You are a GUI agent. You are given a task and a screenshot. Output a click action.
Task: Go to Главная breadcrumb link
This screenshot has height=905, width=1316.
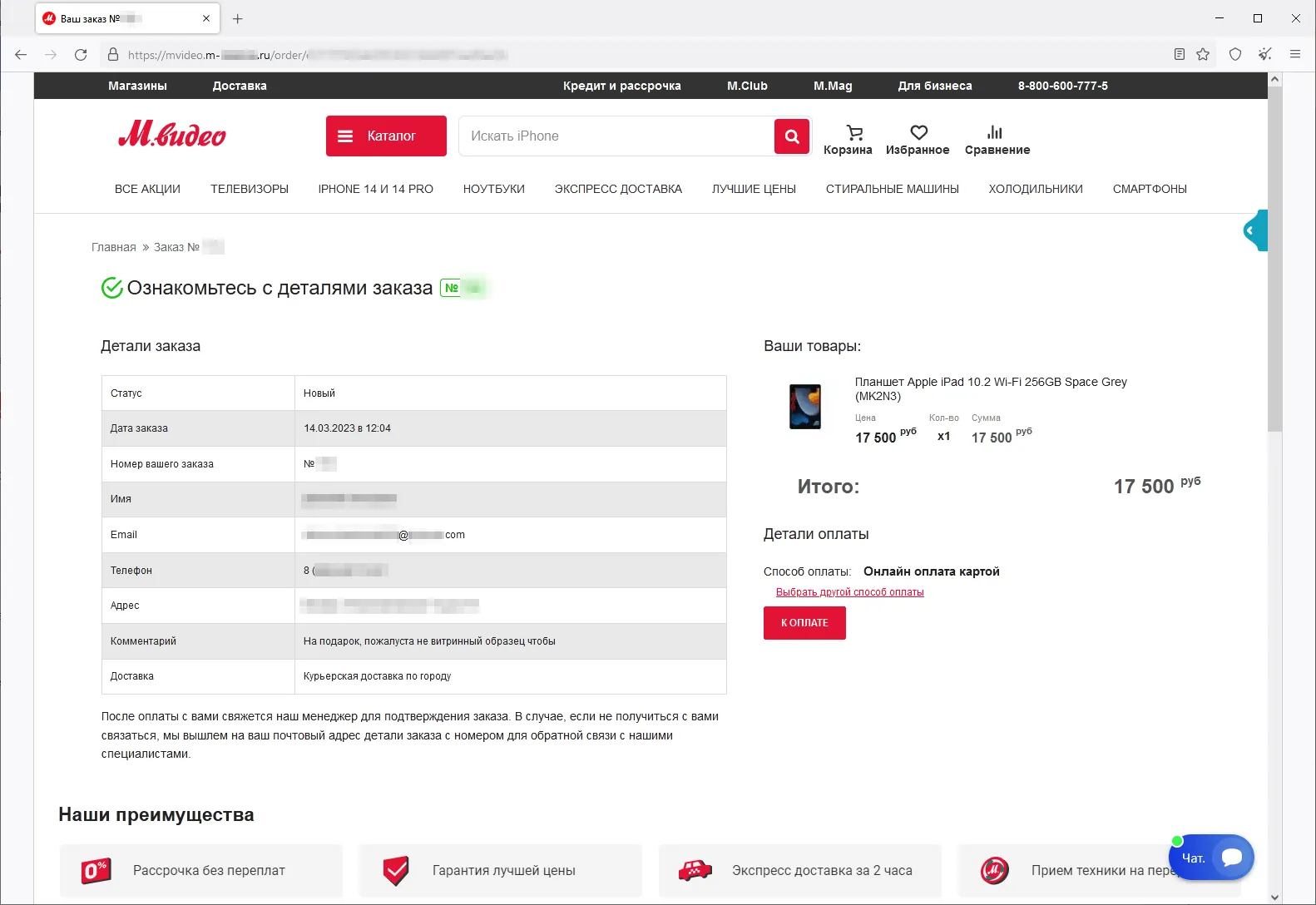coord(113,247)
